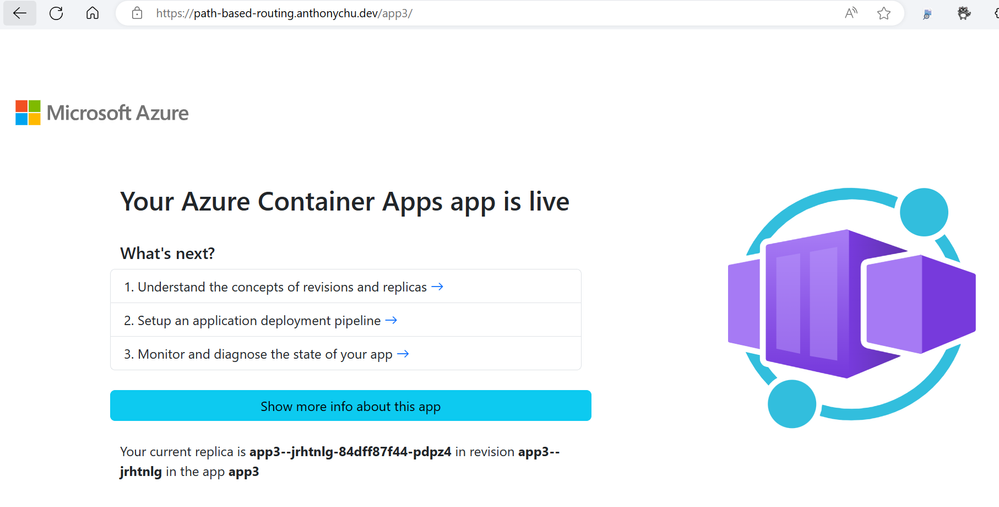Go to the browser Home icon
Viewport: 999px width, 507px height.
pos(92,13)
